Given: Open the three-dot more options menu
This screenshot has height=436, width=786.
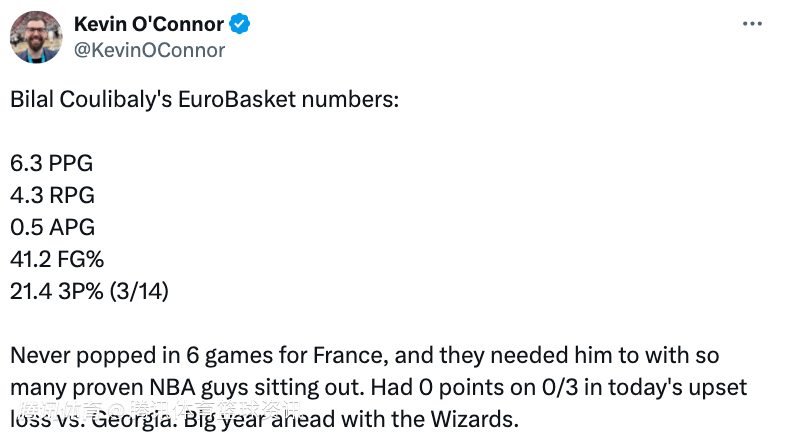Looking at the screenshot, I should 752,24.
